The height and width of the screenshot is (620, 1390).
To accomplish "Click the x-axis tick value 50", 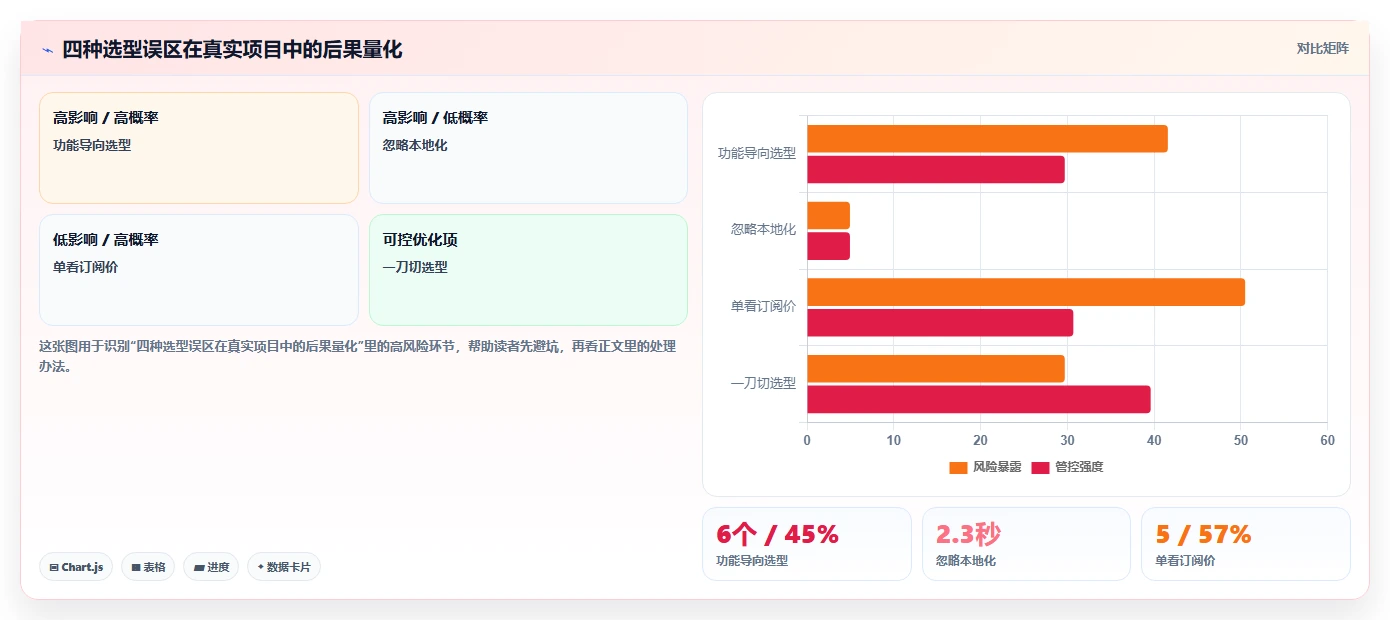I will (x=1241, y=440).
